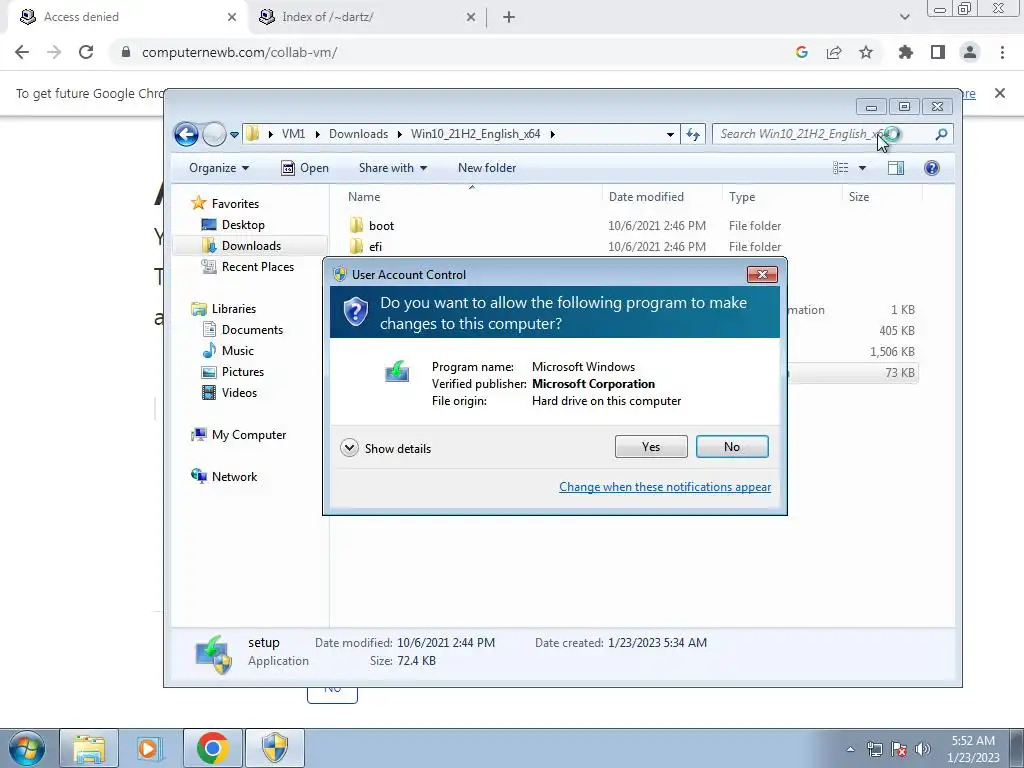1024x768 pixels.
Task: Dismiss the Chrome update infobar
Action: coord(999,93)
